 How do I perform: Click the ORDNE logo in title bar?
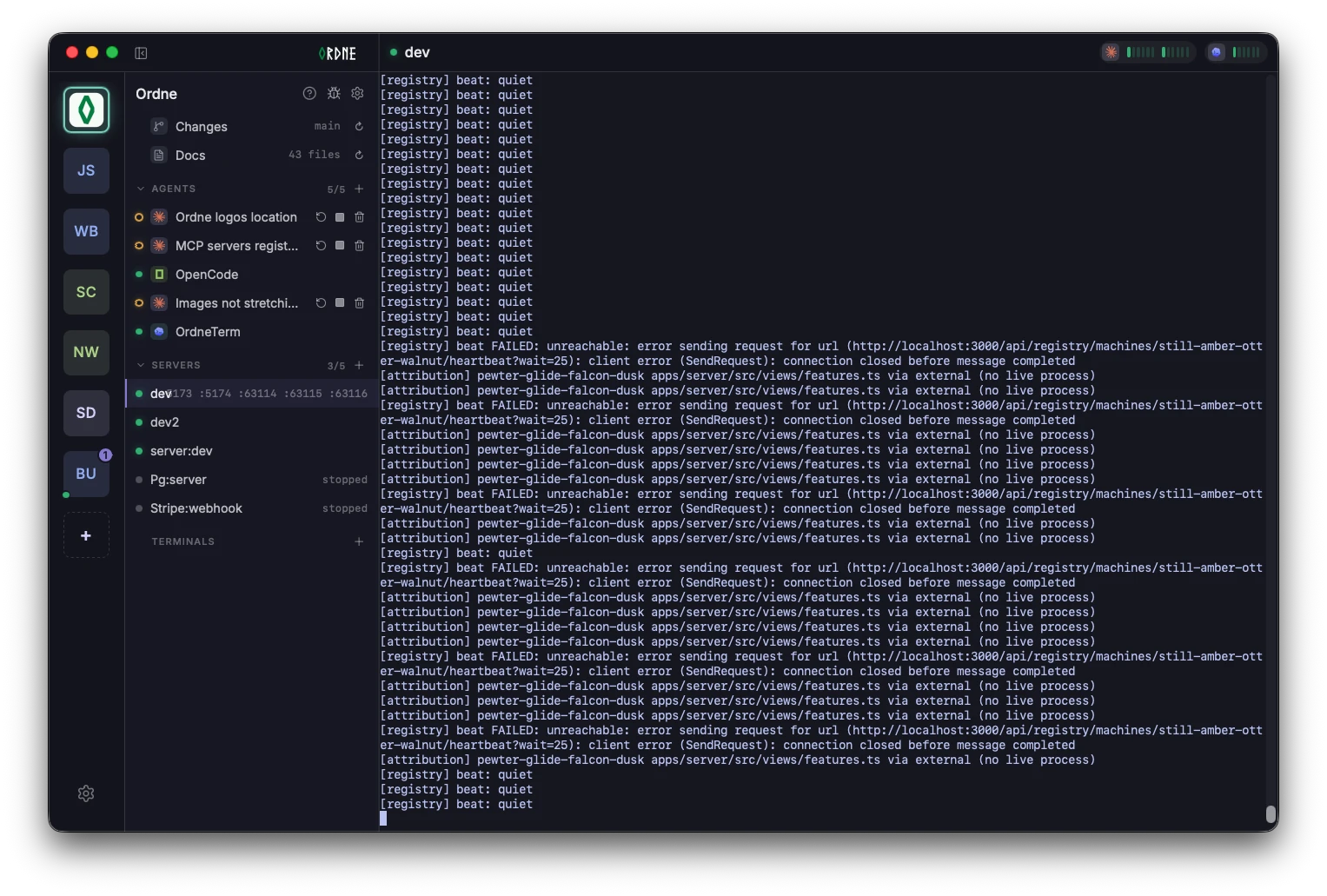(337, 53)
